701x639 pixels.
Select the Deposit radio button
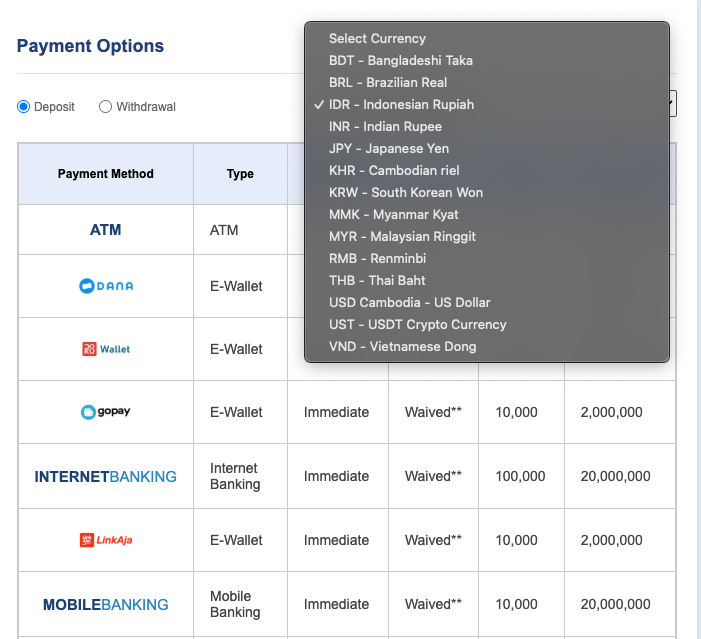tap(24, 107)
